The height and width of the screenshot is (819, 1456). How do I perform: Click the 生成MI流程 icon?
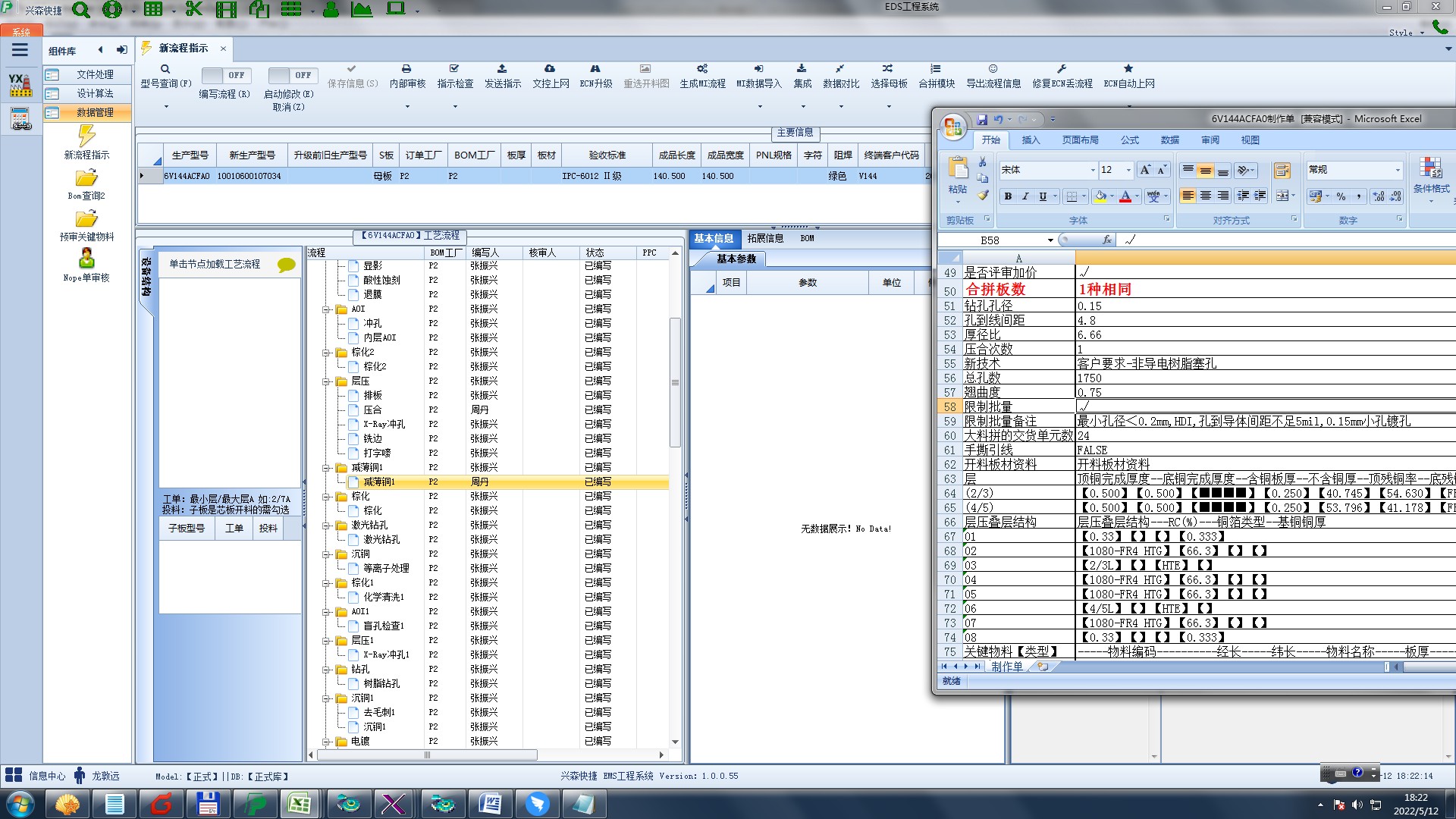point(702,69)
